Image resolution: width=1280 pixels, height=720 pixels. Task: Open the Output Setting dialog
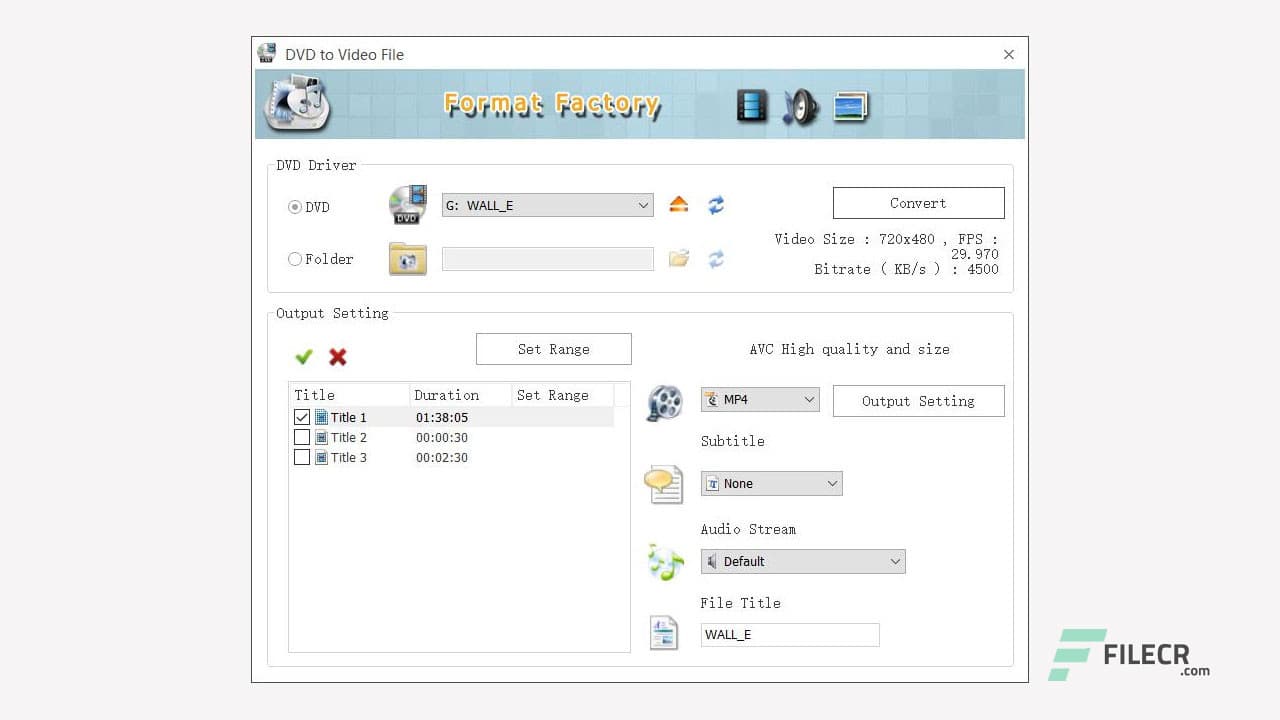[918, 401]
